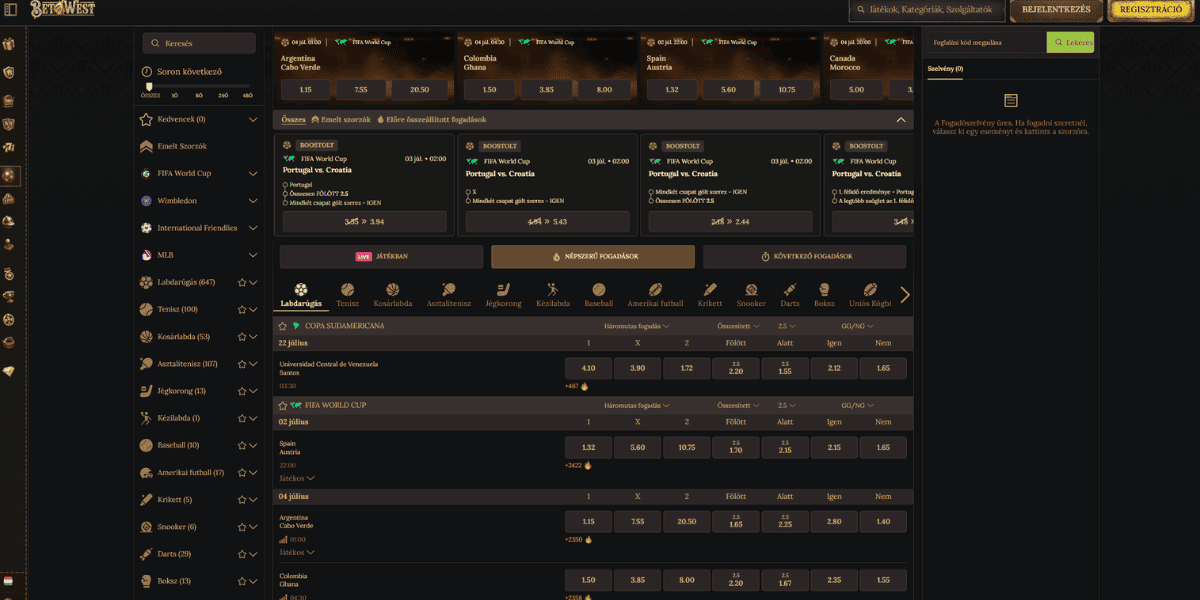Screen dimensions: 1200x600
Task: Switch to Snooker sport tab
Action: pos(751,294)
